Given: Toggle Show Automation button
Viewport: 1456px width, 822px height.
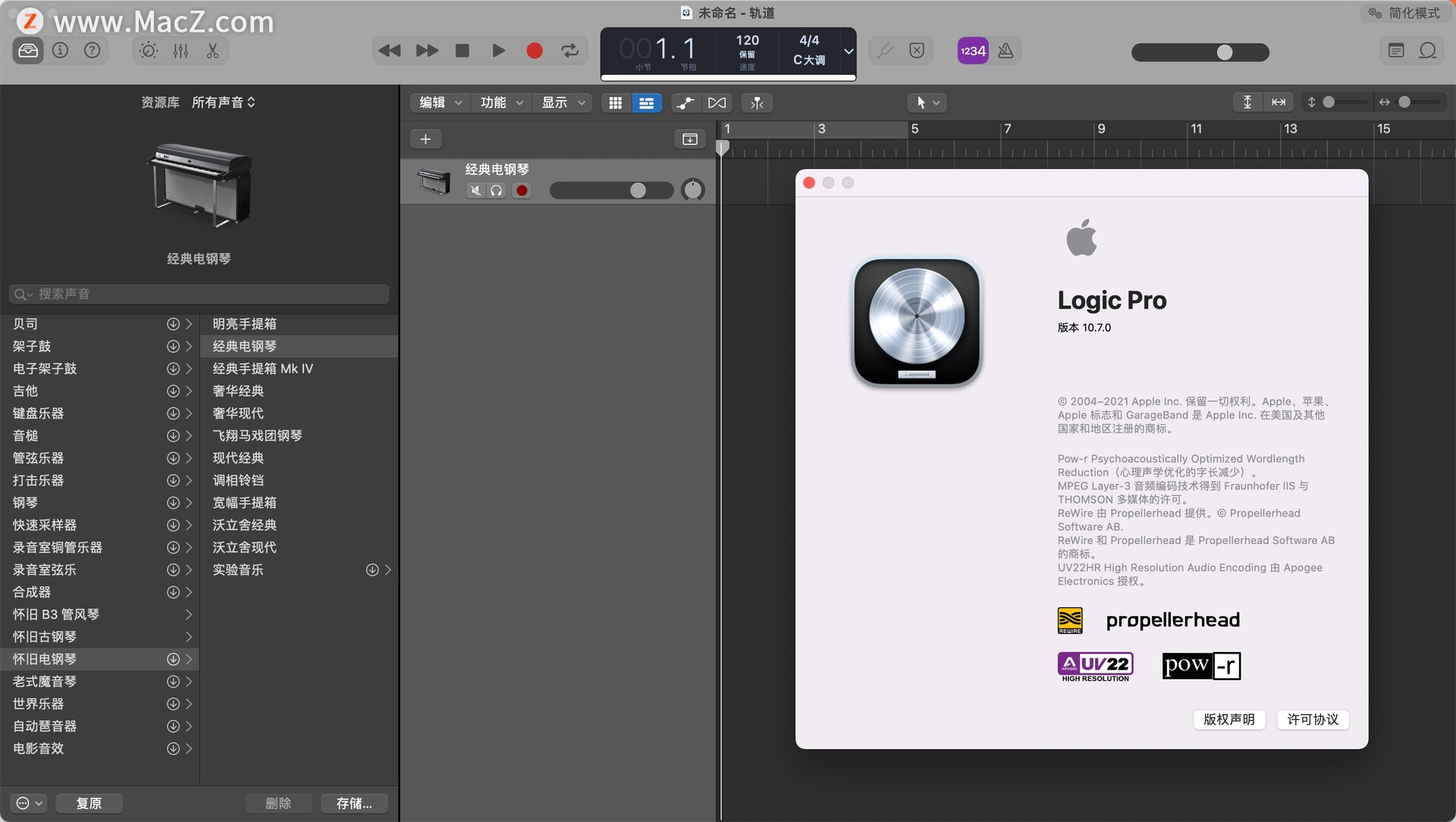Looking at the screenshot, I should point(686,103).
